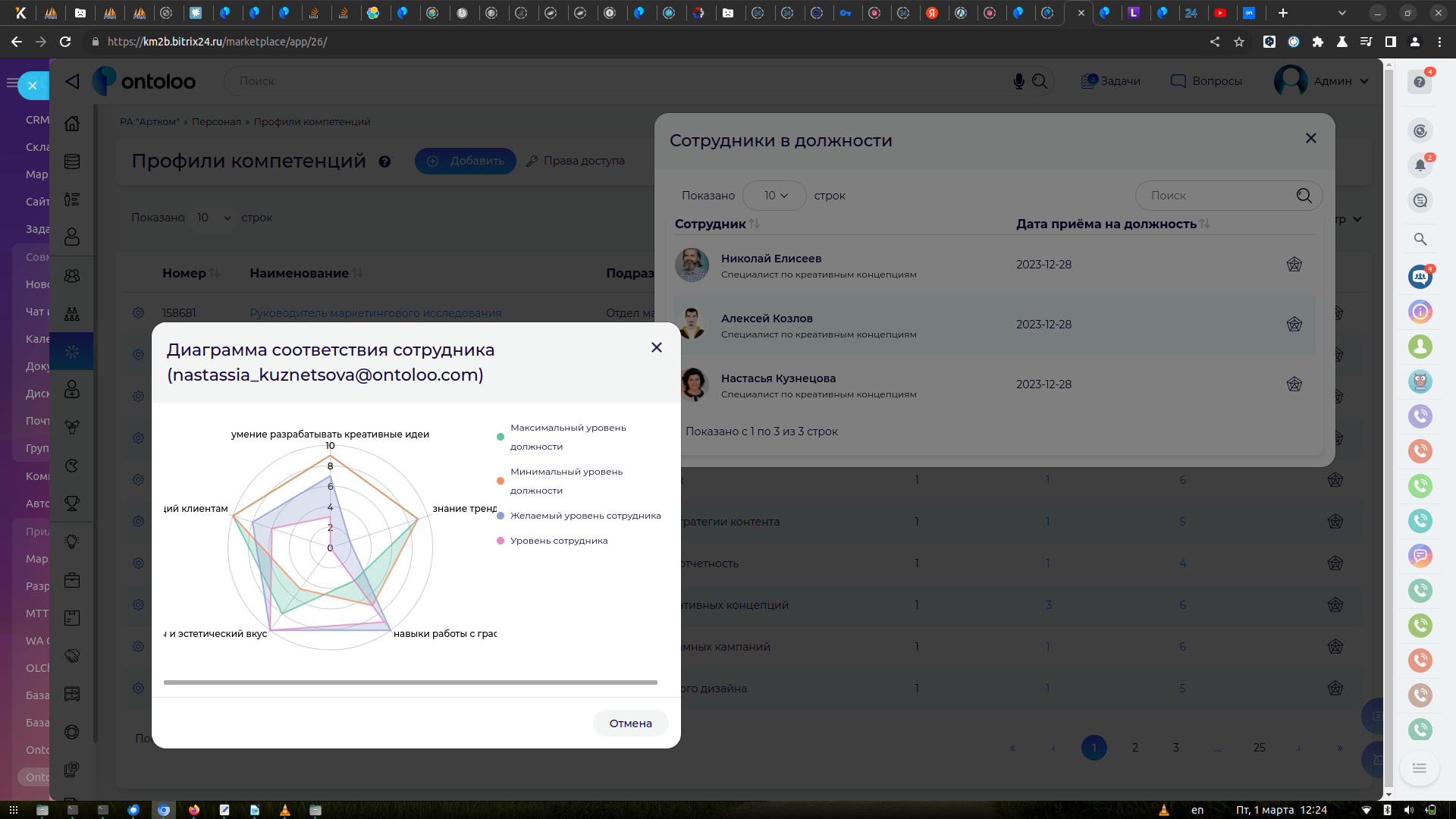
Task: Open competency diagram icon for Настасья Кузнецова
Action: coord(1294,384)
